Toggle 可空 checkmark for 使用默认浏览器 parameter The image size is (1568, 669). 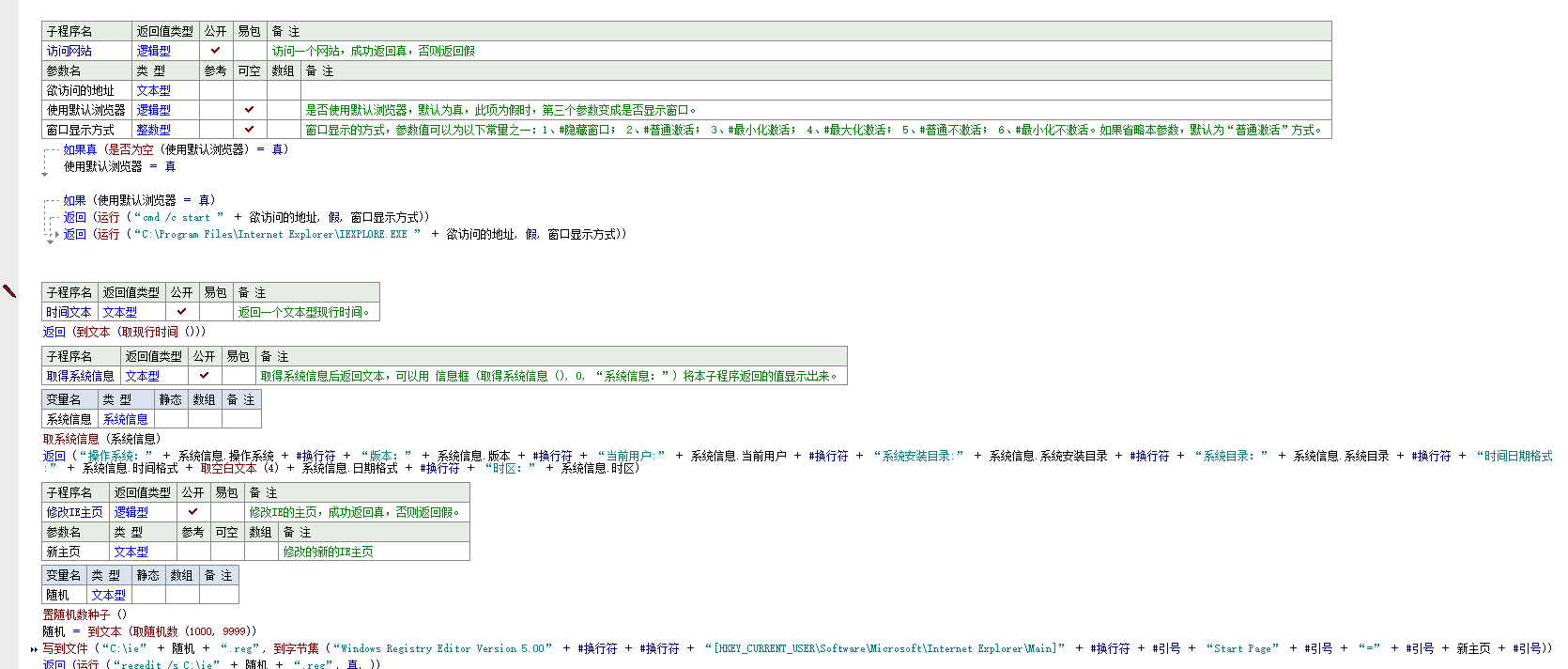pyautogui.click(x=249, y=110)
